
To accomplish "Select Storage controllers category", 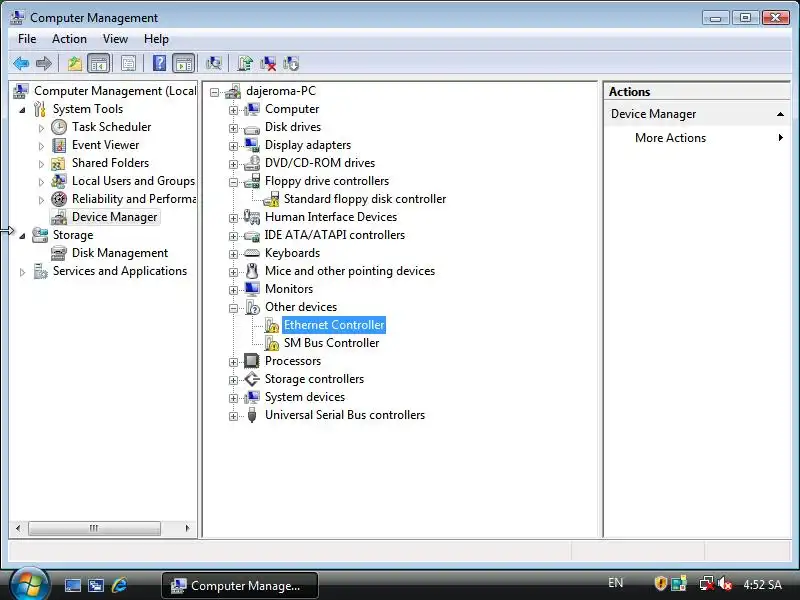I will [314, 379].
